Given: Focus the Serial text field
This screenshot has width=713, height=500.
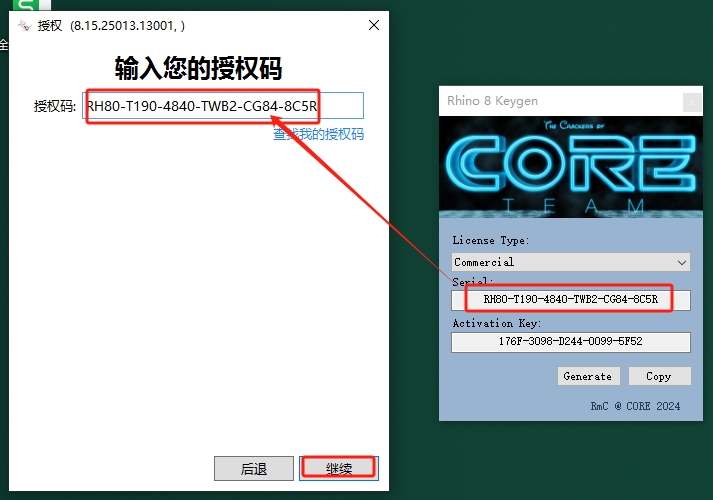Looking at the screenshot, I should click(x=571, y=299).
